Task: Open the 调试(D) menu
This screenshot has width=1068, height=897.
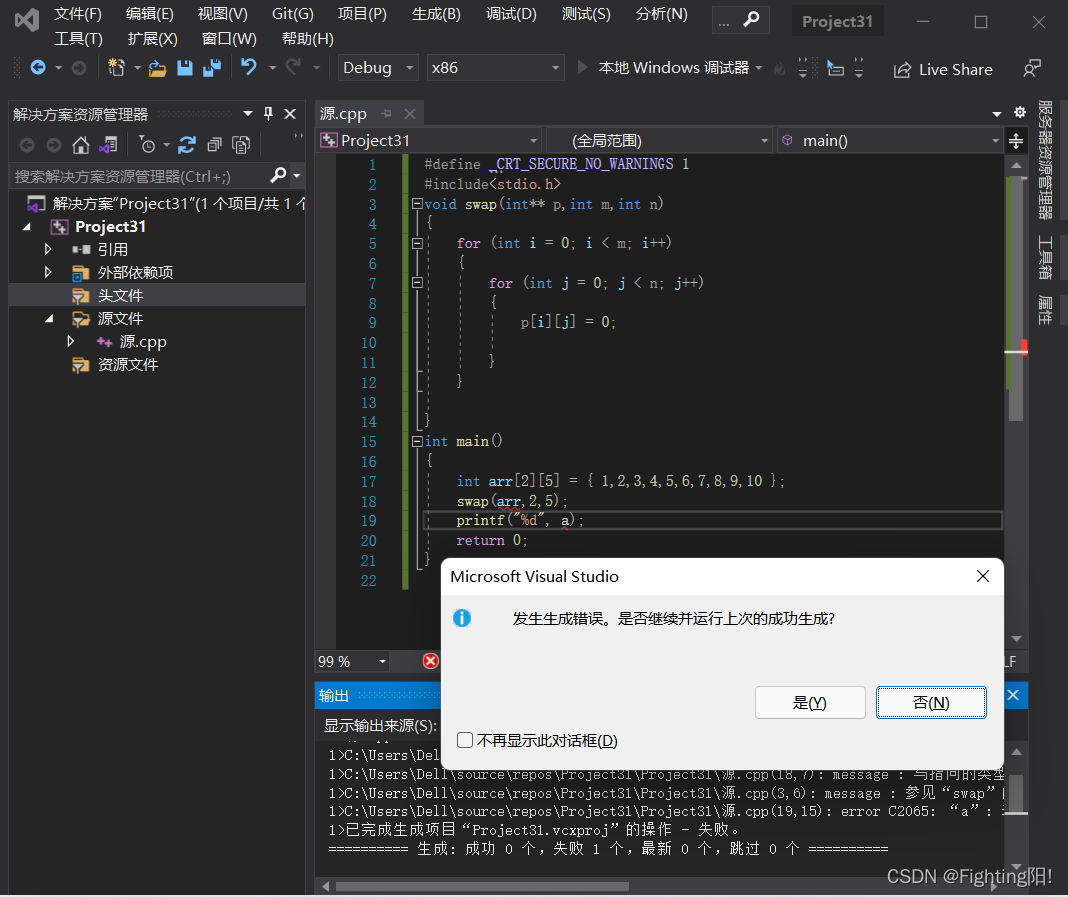Action: point(511,14)
